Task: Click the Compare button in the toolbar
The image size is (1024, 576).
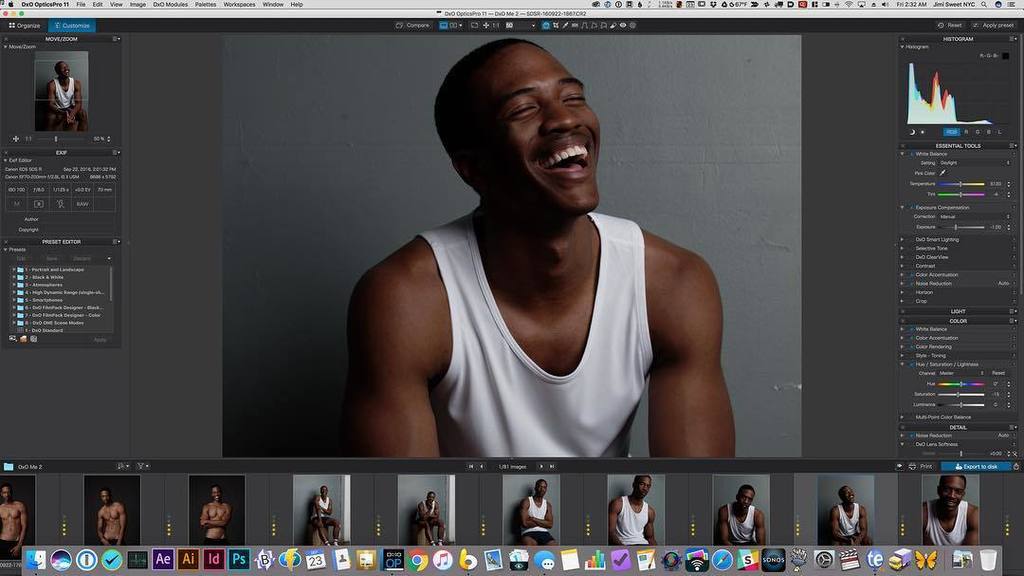Action: coord(413,25)
